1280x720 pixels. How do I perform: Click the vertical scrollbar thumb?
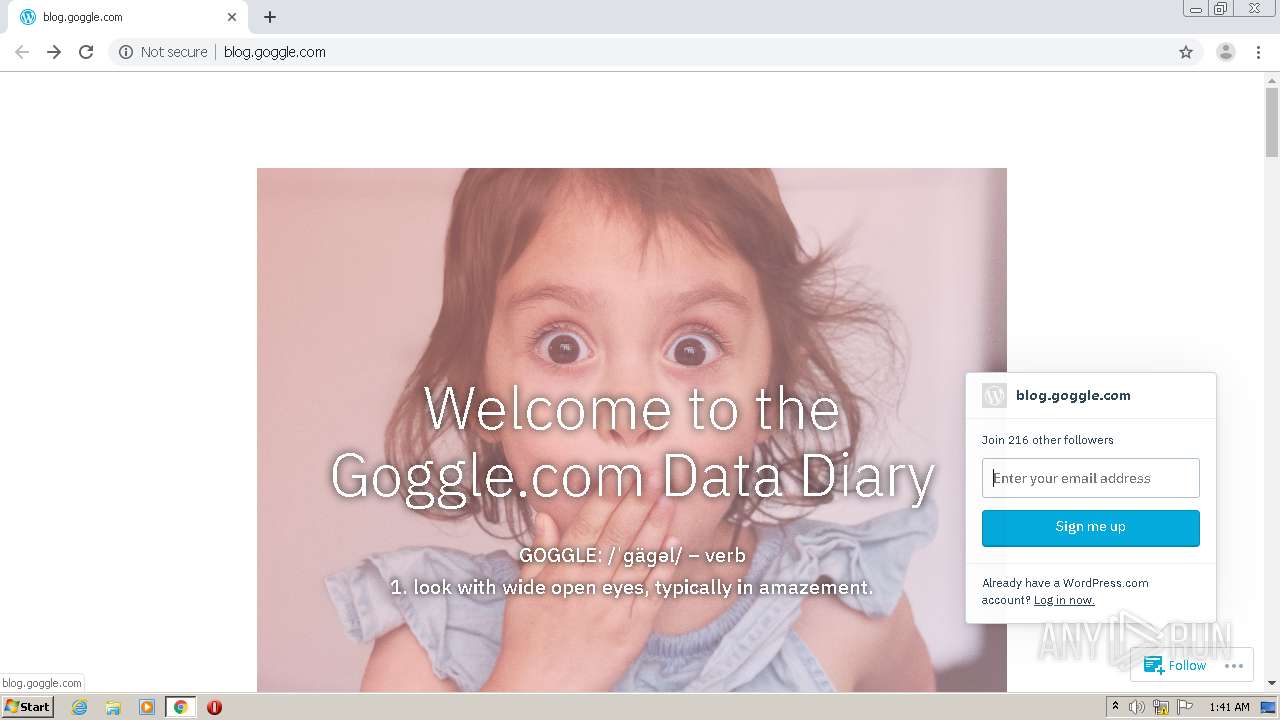point(1272,122)
